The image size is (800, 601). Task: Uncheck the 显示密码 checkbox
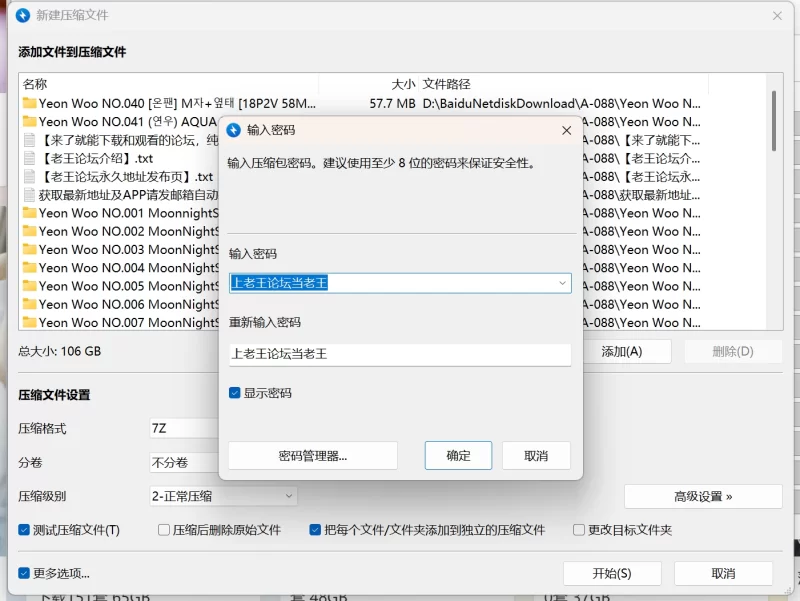(x=235, y=393)
